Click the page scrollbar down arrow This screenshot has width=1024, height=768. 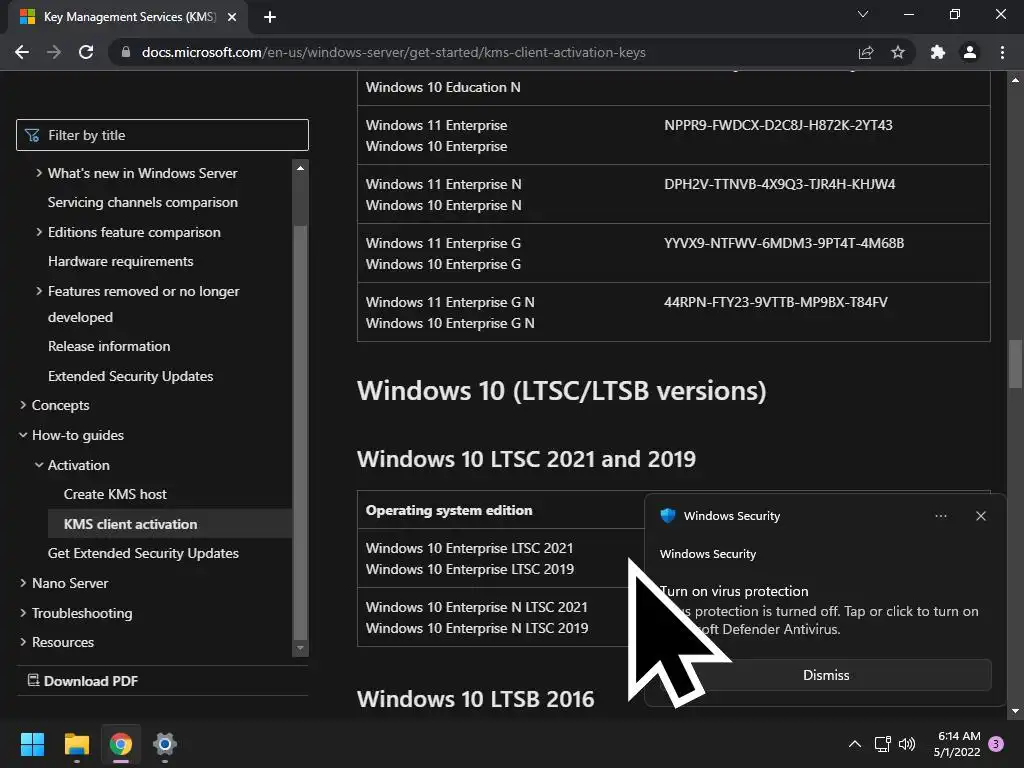coord(1016,711)
